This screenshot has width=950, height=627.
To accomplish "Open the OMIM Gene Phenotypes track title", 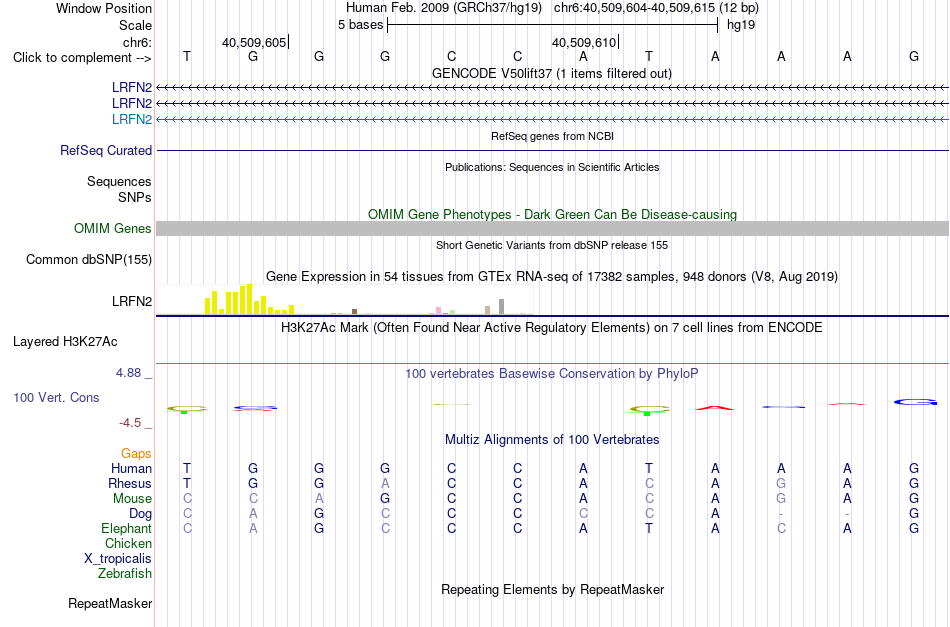I will pos(552,214).
